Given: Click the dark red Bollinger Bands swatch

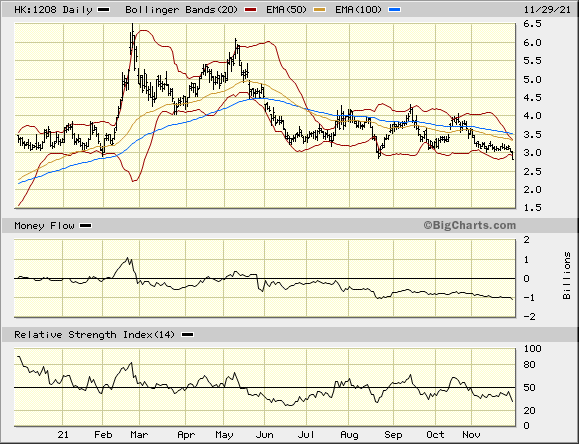Looking at the screenshot, I should point(251,10).
